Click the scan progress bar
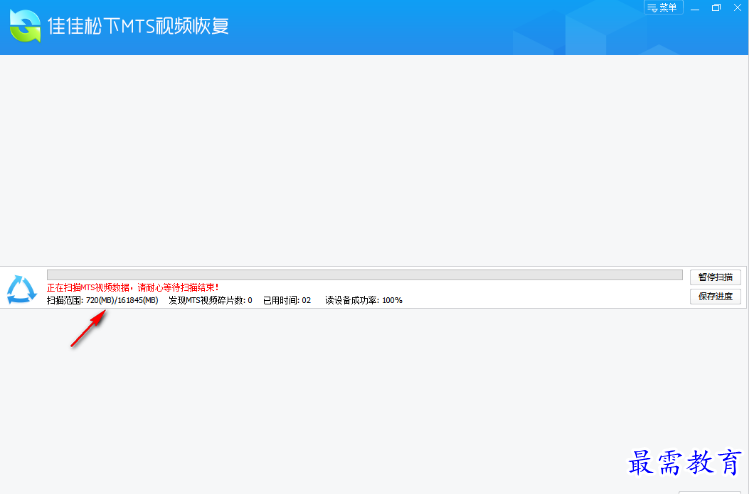 point(364,274)
